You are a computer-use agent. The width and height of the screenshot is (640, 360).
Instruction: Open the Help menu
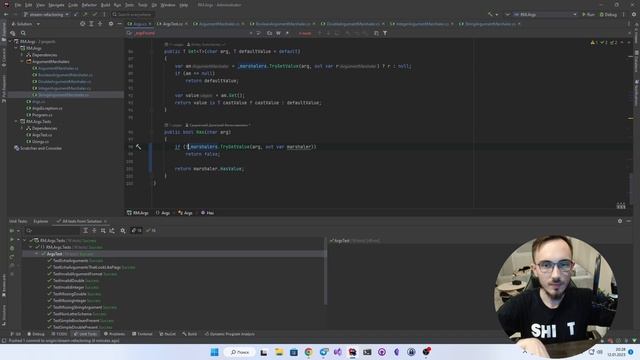click(x=184, y=5)
